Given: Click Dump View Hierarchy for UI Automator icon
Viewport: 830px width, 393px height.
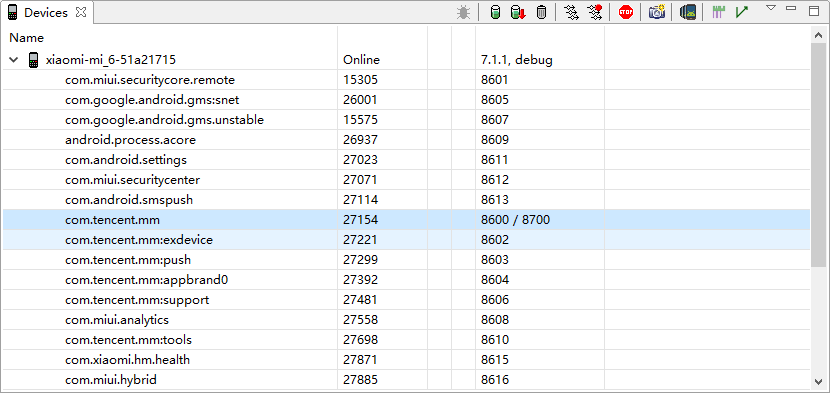Looking at the screenshot, I should (688, 12).
